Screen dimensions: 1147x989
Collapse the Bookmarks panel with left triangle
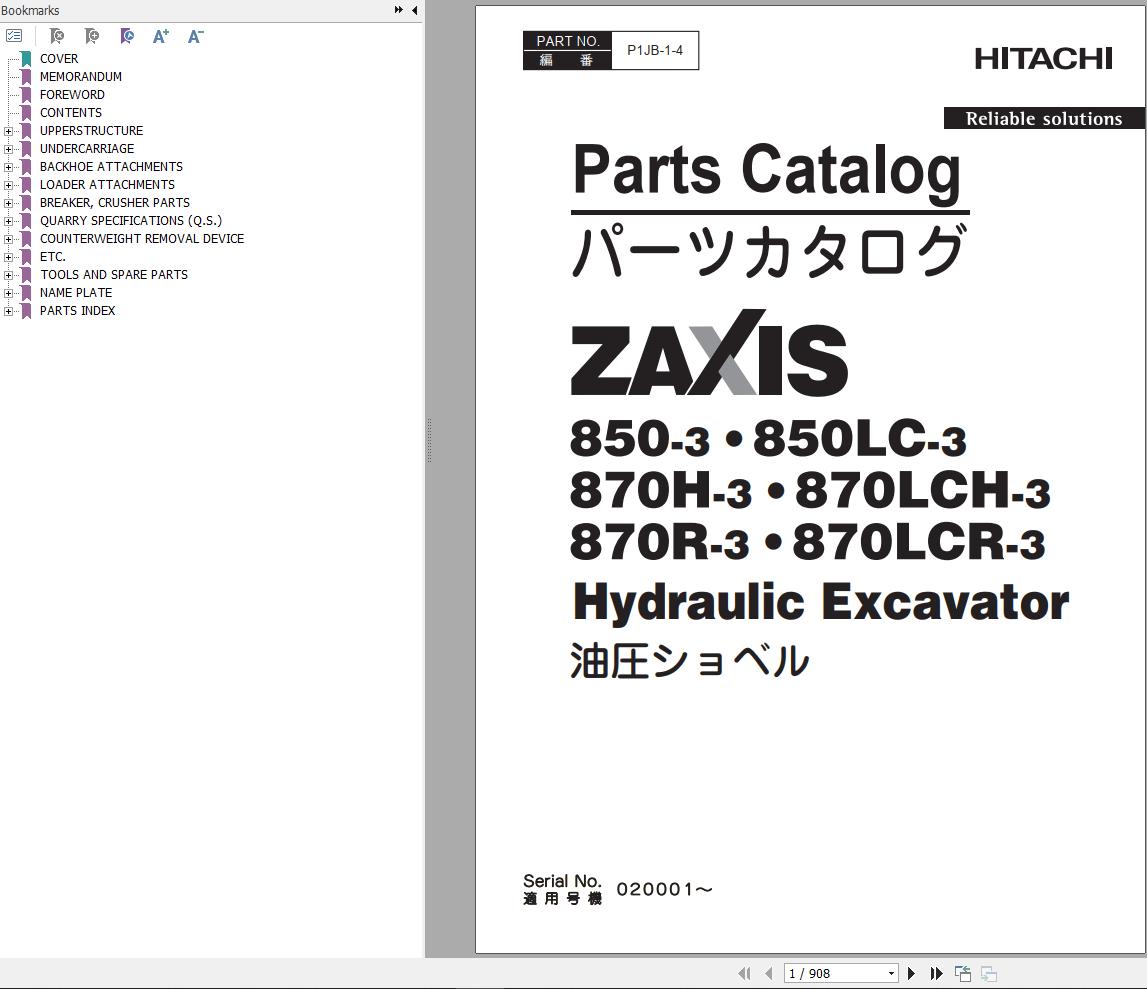point(415,10)
